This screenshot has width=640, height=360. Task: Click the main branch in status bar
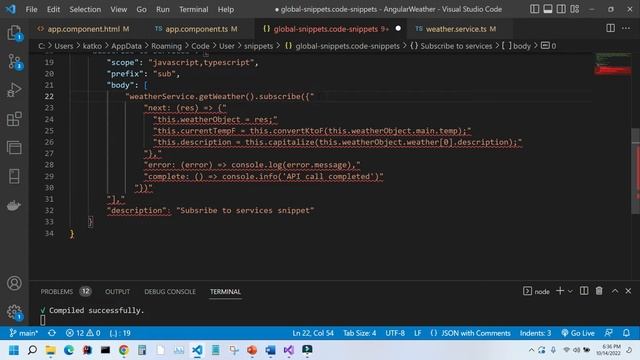pyautogui.click(x=24, y=333)
